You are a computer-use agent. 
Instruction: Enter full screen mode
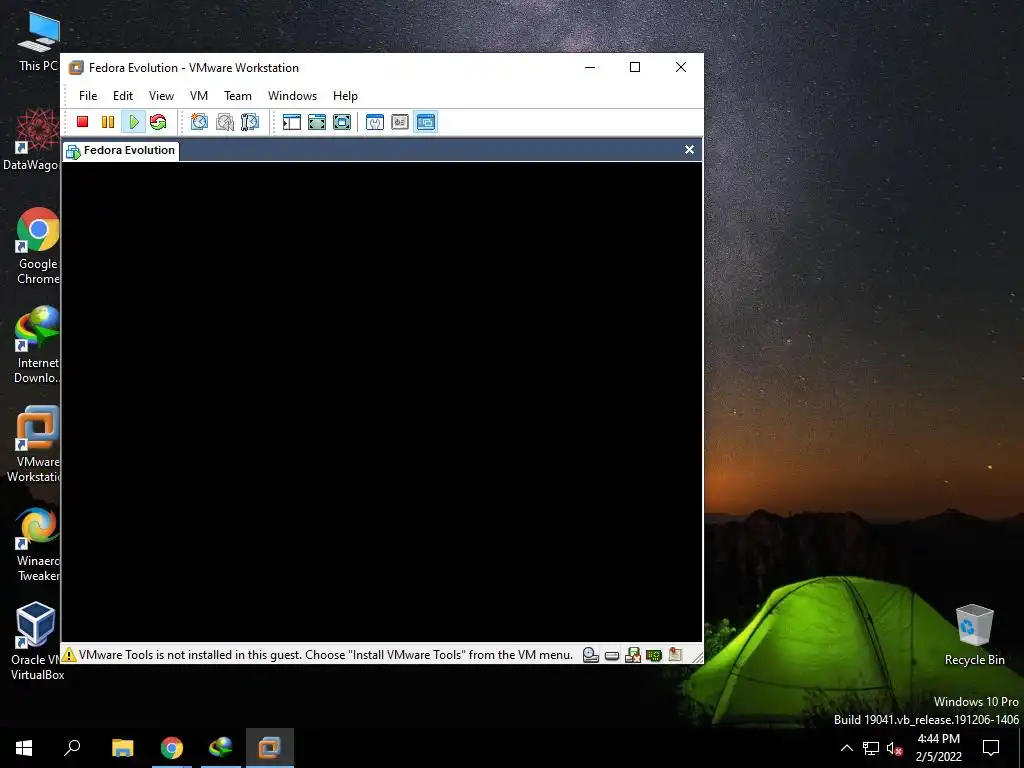(342, 122)
